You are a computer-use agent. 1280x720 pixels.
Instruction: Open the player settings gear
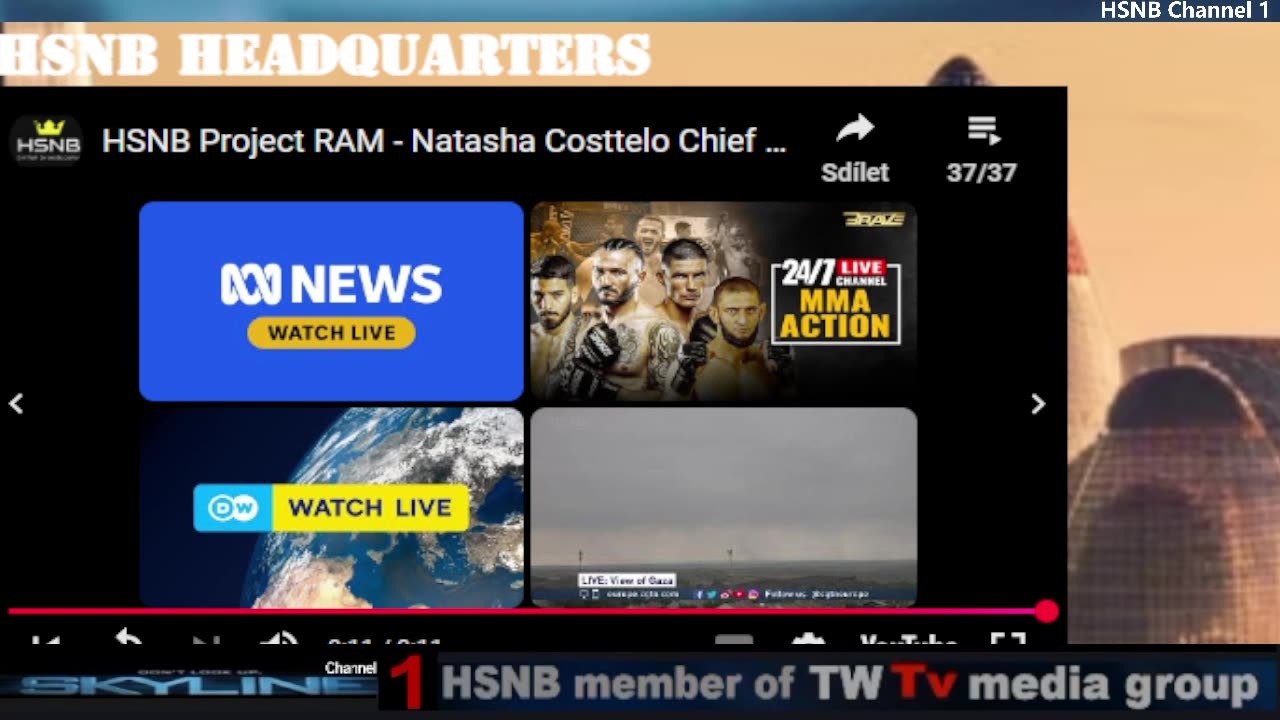pos(807,640)
